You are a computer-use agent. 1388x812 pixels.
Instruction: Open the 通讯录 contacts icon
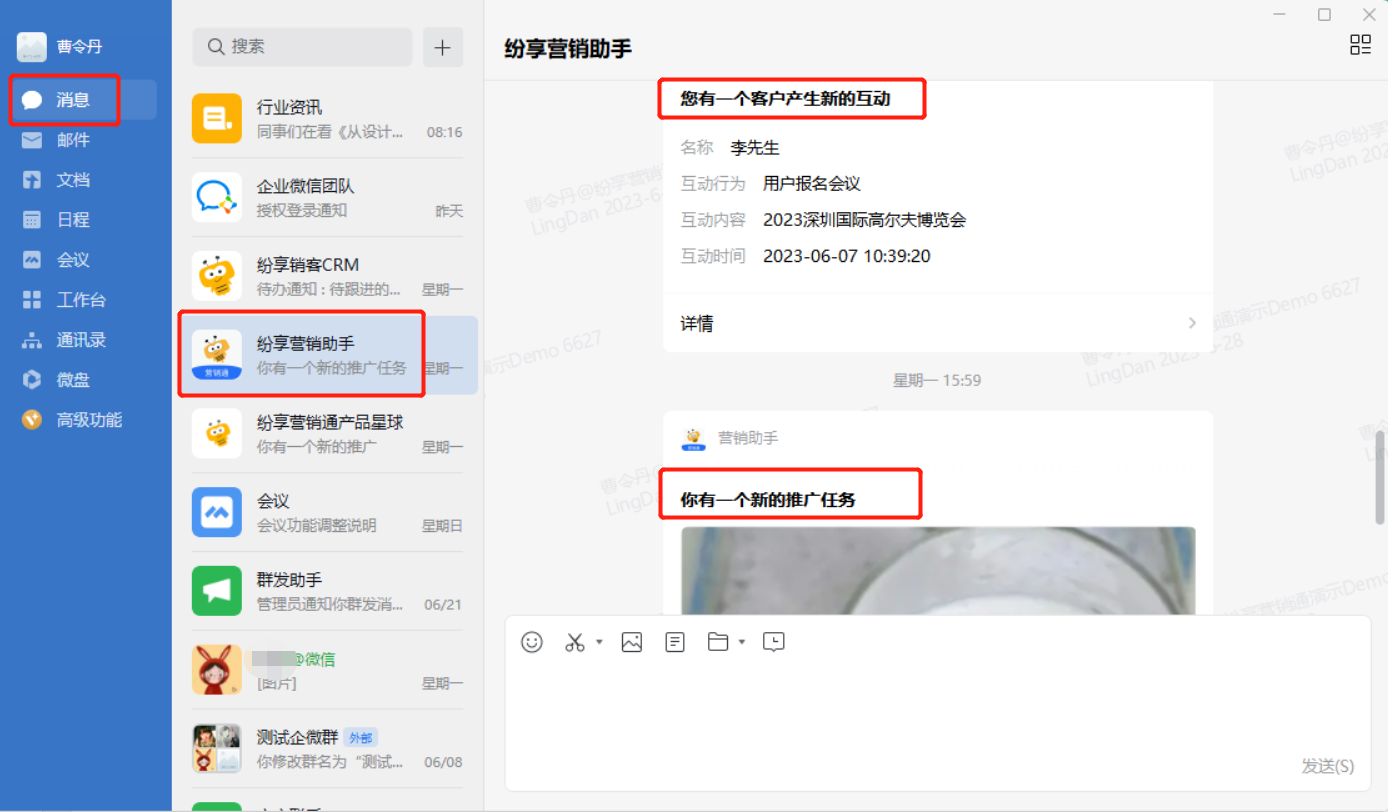coord(32,340)
